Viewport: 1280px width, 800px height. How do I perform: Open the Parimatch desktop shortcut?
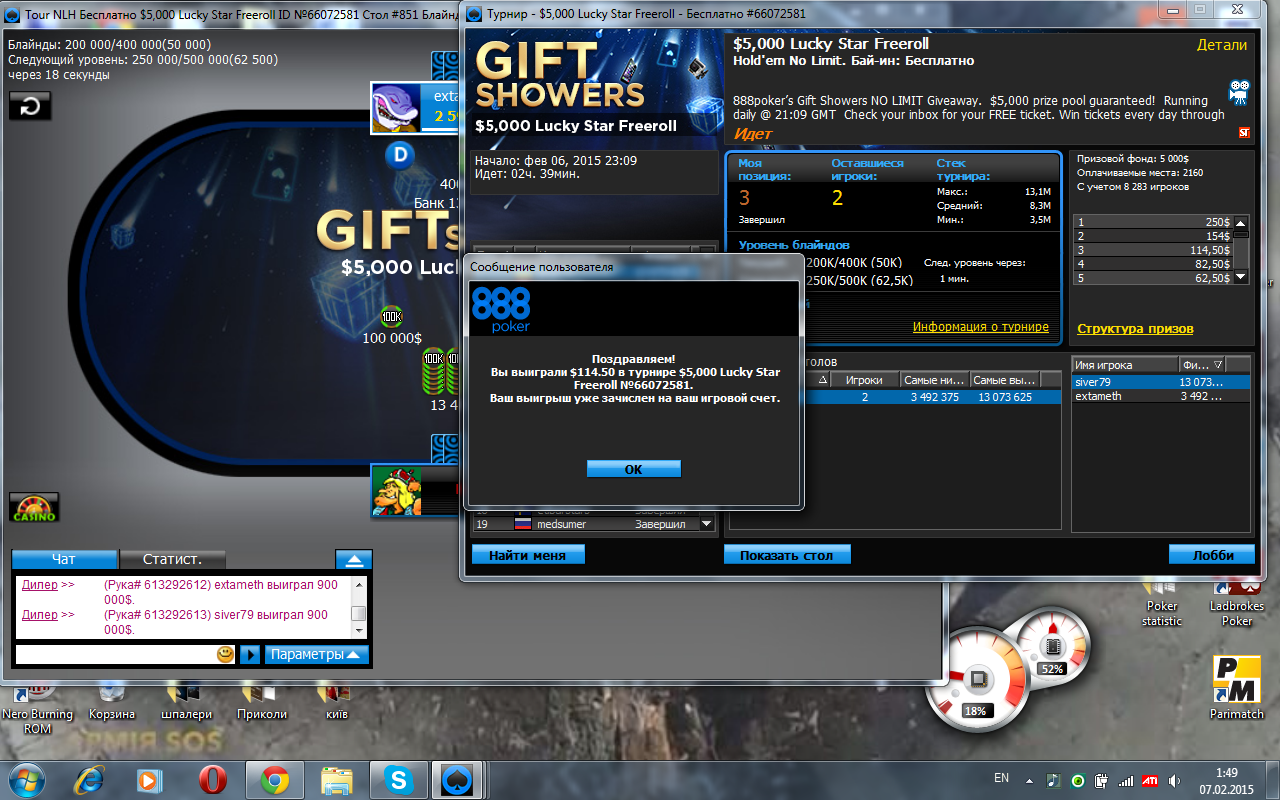[1237, 688]
